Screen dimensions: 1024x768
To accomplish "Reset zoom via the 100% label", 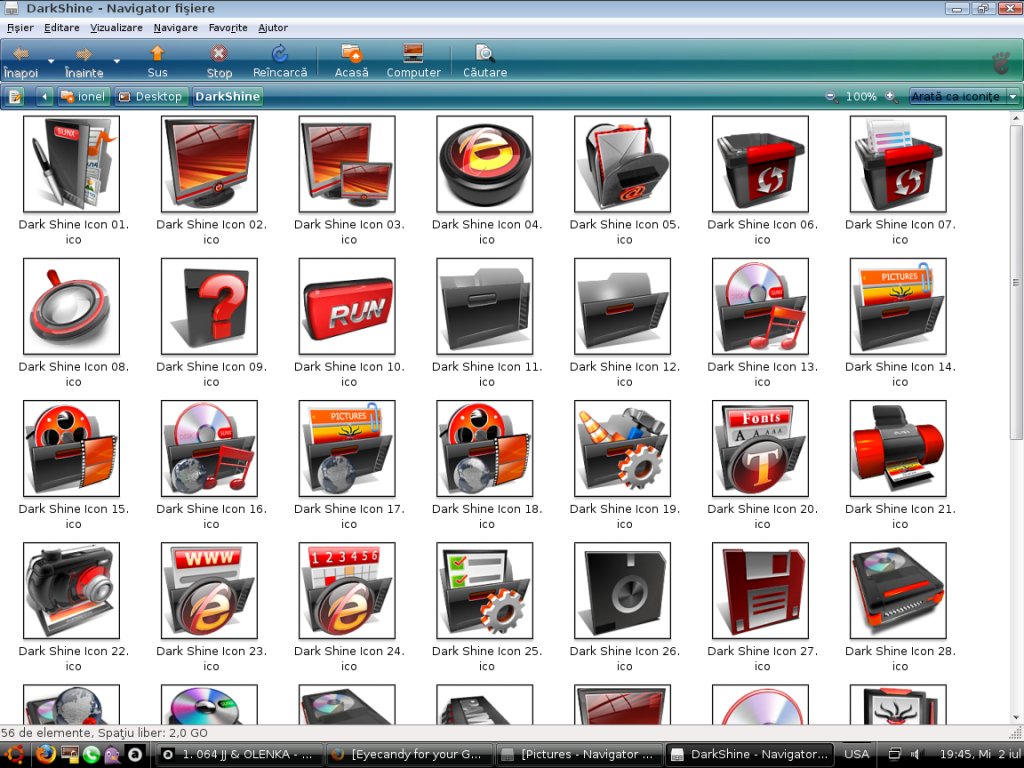I will (x=861, y=97).
